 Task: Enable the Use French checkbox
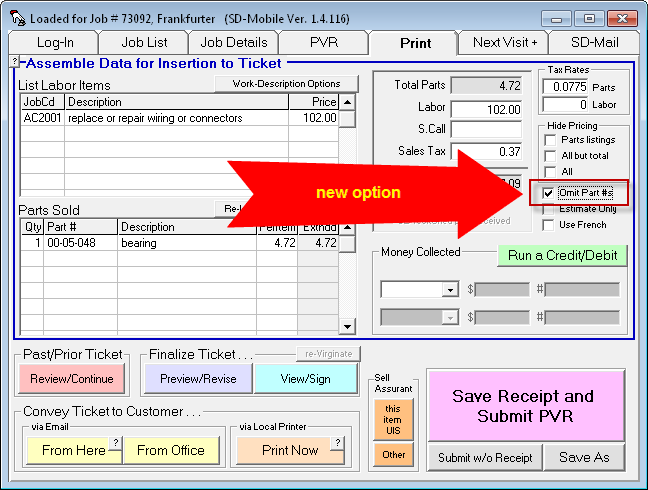click(549, 225)
